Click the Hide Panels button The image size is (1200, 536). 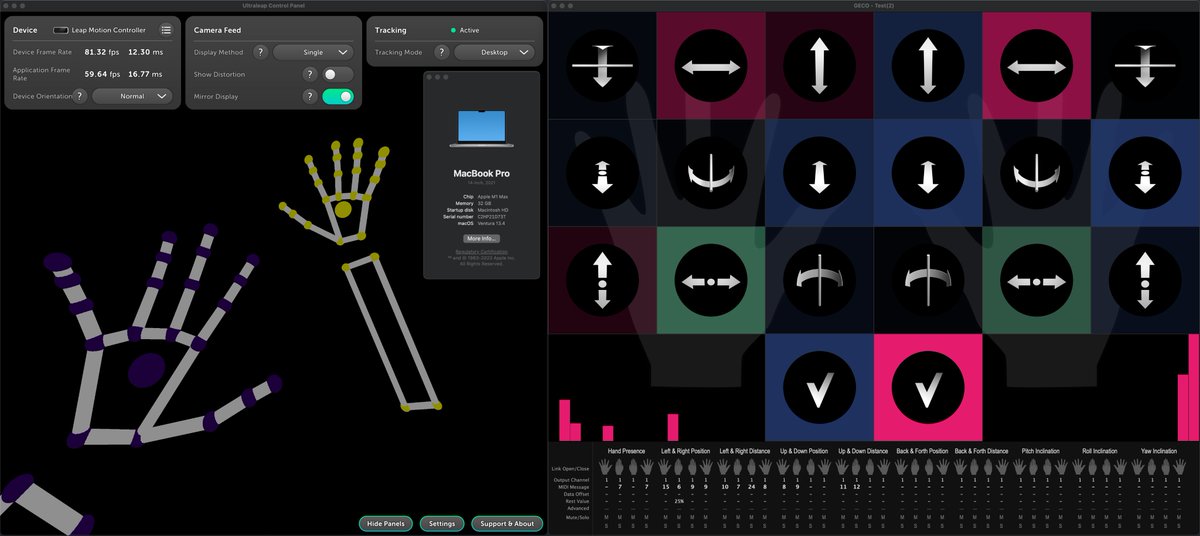386,523
